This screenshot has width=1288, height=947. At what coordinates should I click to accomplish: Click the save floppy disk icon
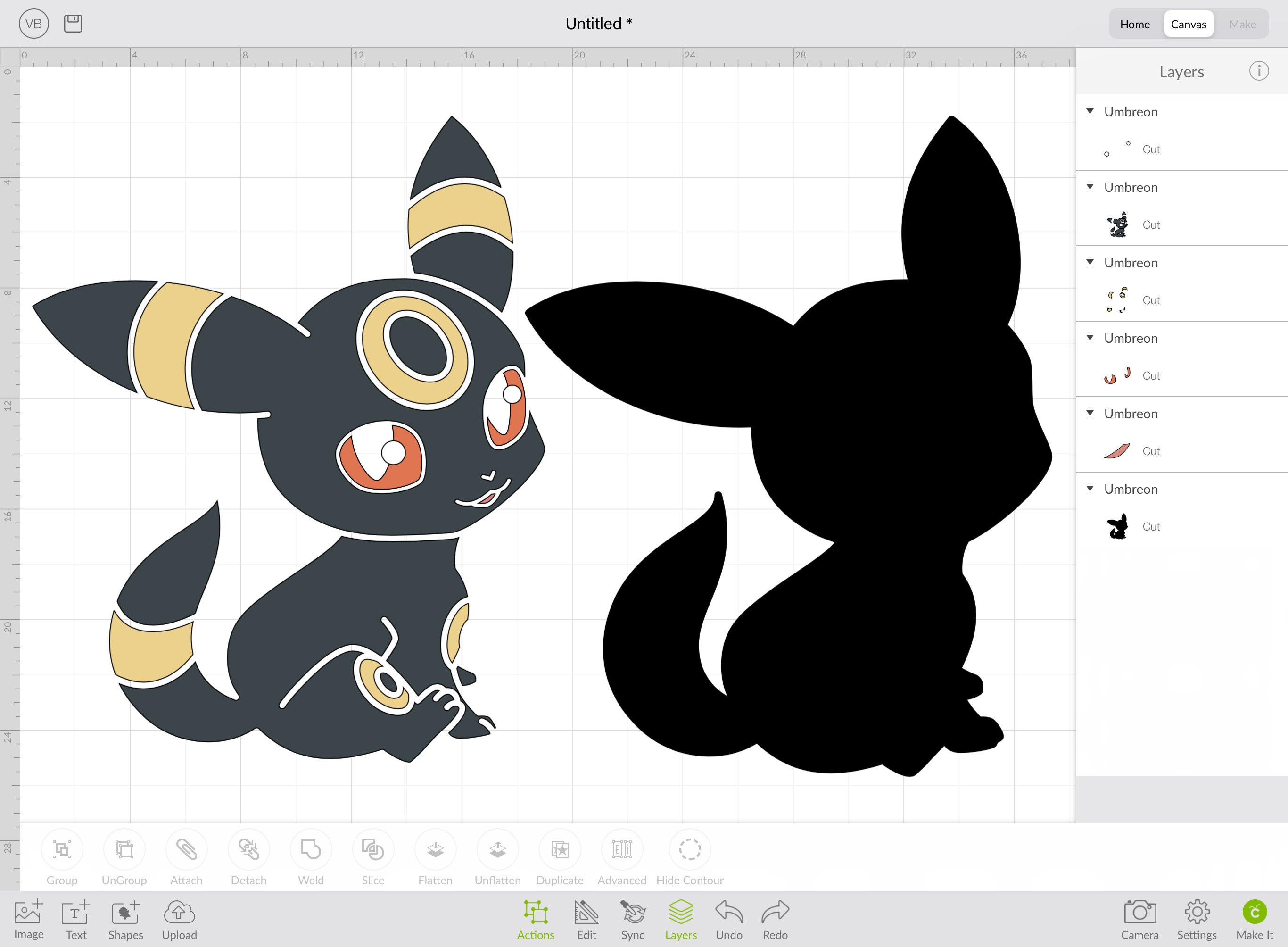point(74,24)
